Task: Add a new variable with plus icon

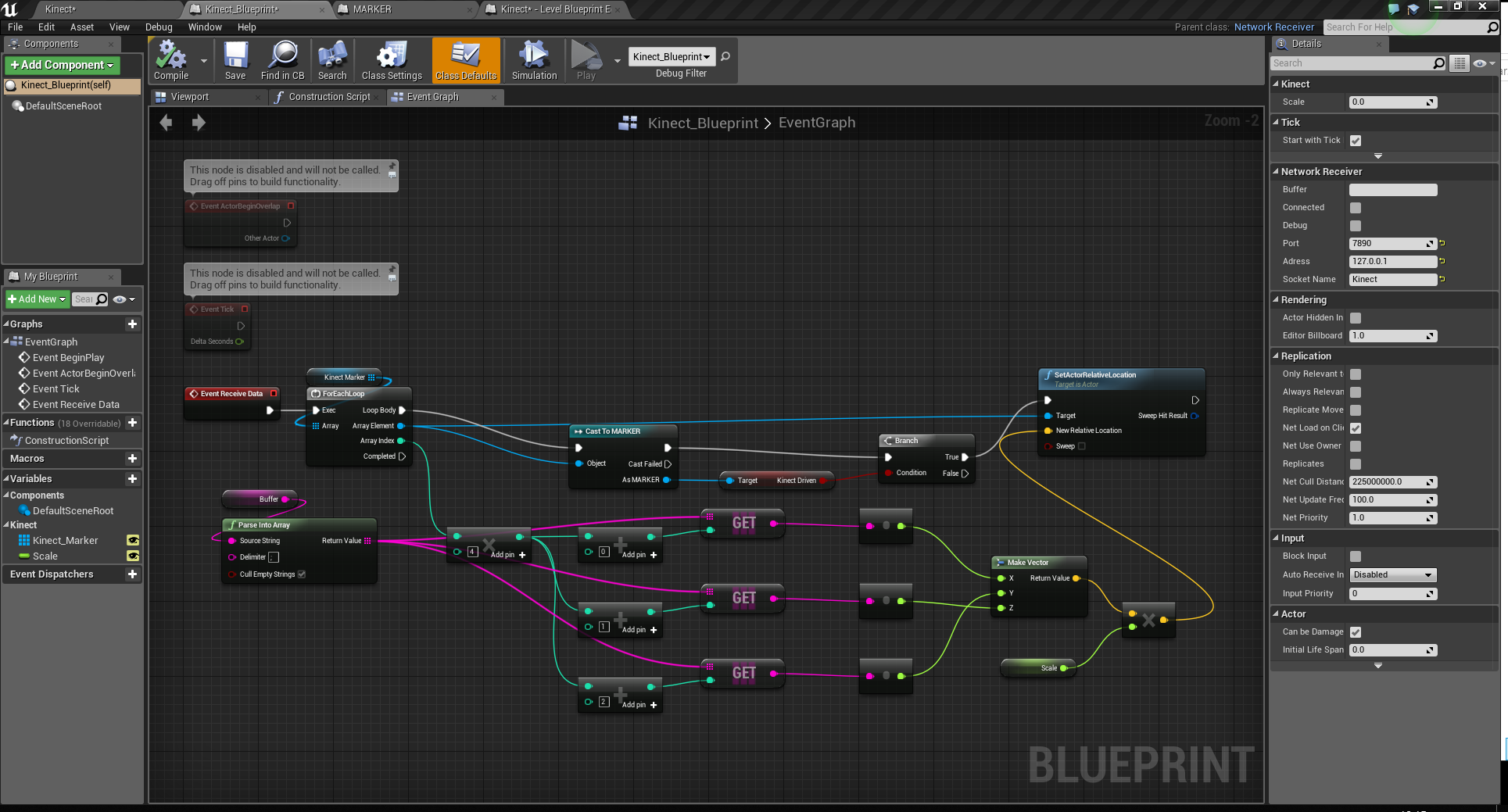Action: point(132,479)
